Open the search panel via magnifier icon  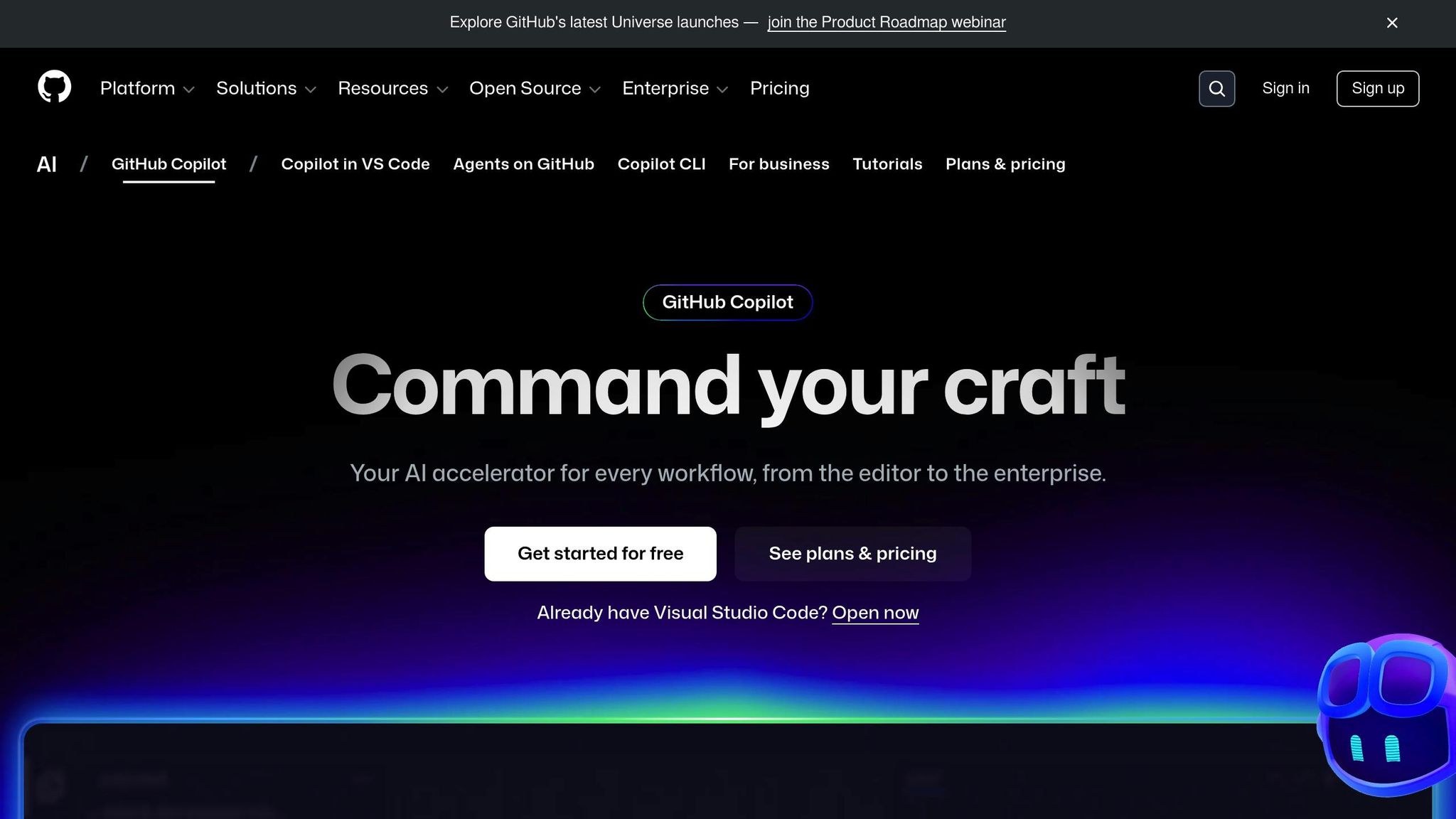[x=1216, y=88]
